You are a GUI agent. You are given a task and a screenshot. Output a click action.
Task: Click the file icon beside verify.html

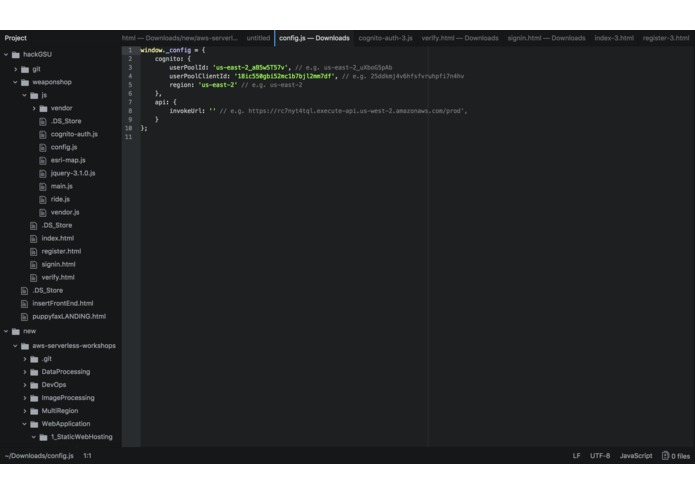pyautogui.click(x=34, y=278)
